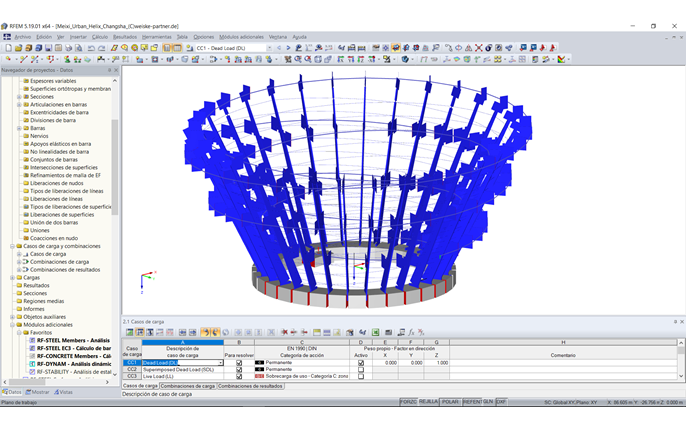Collapse Casos de carga y combinaciones node
This screenshot has width=686, height=429.
click(12, 246)
